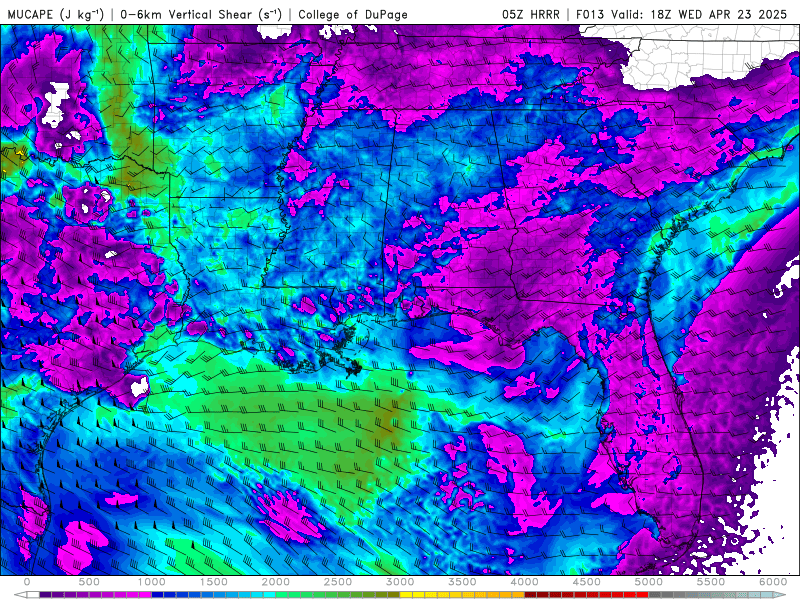The height and width of the screenshot is (600, 800).
Task: Click the 4000 value on the color scale
Action: [524, 582]
